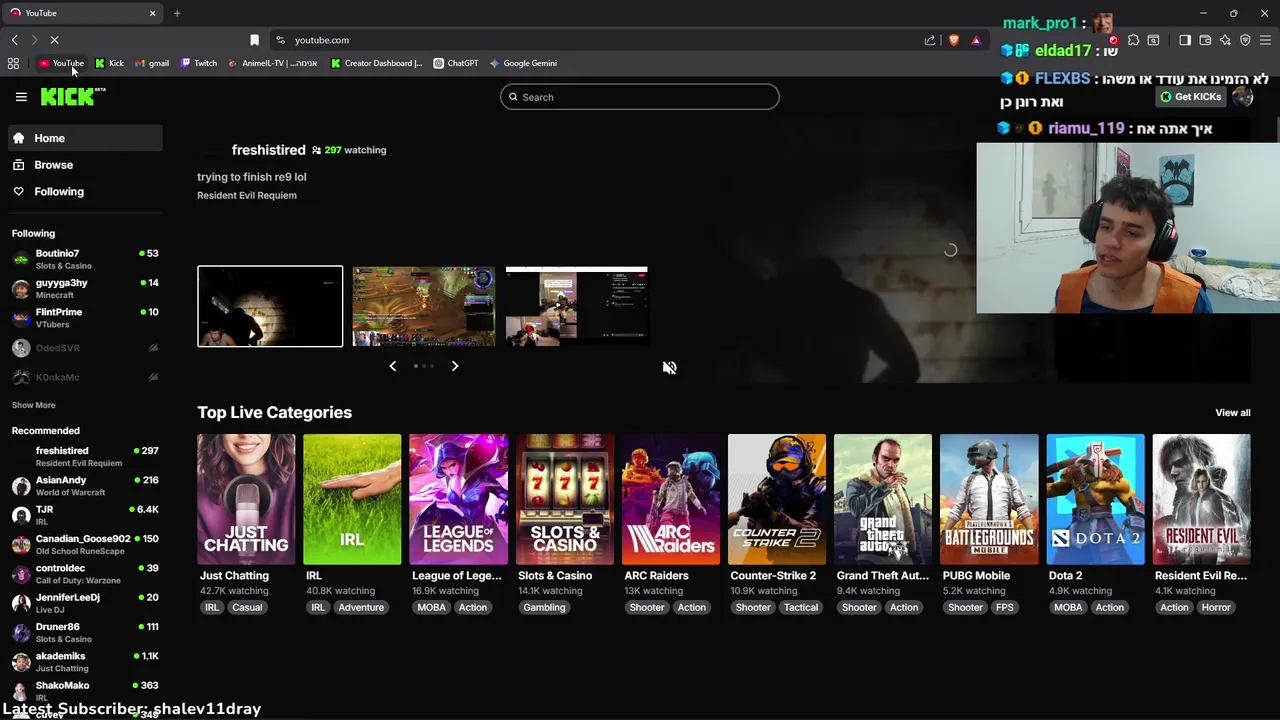Open Brave Rewards triangle icon
This screenshot has height=720, width=1280.
pos(976,40)
